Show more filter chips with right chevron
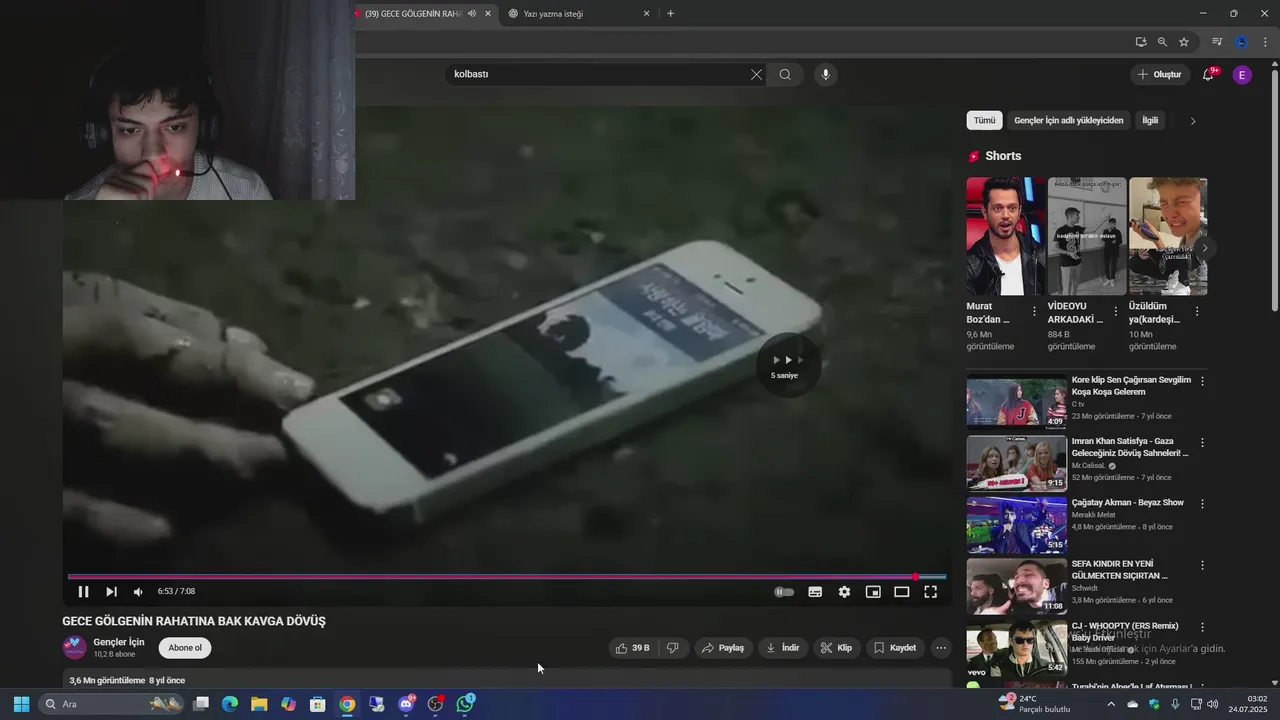This screenshot has height=720, width=1280. pyautogui.click(x=1192, y=121)
